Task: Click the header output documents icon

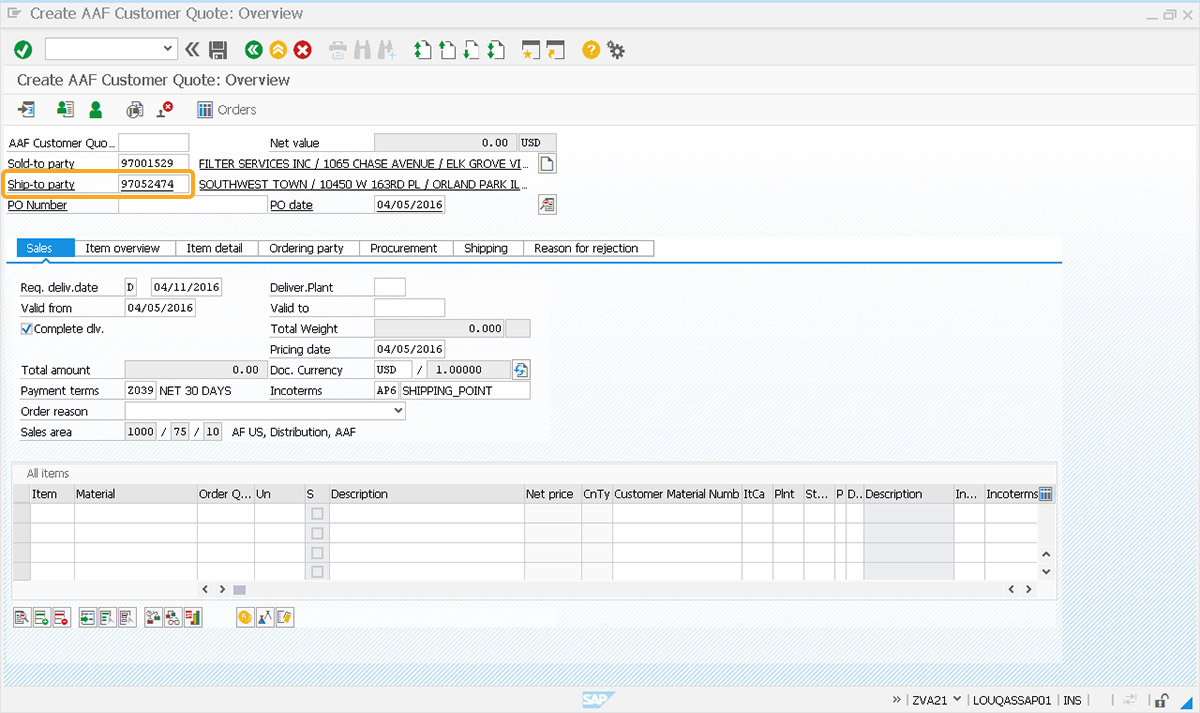Action: coord(134,109)
